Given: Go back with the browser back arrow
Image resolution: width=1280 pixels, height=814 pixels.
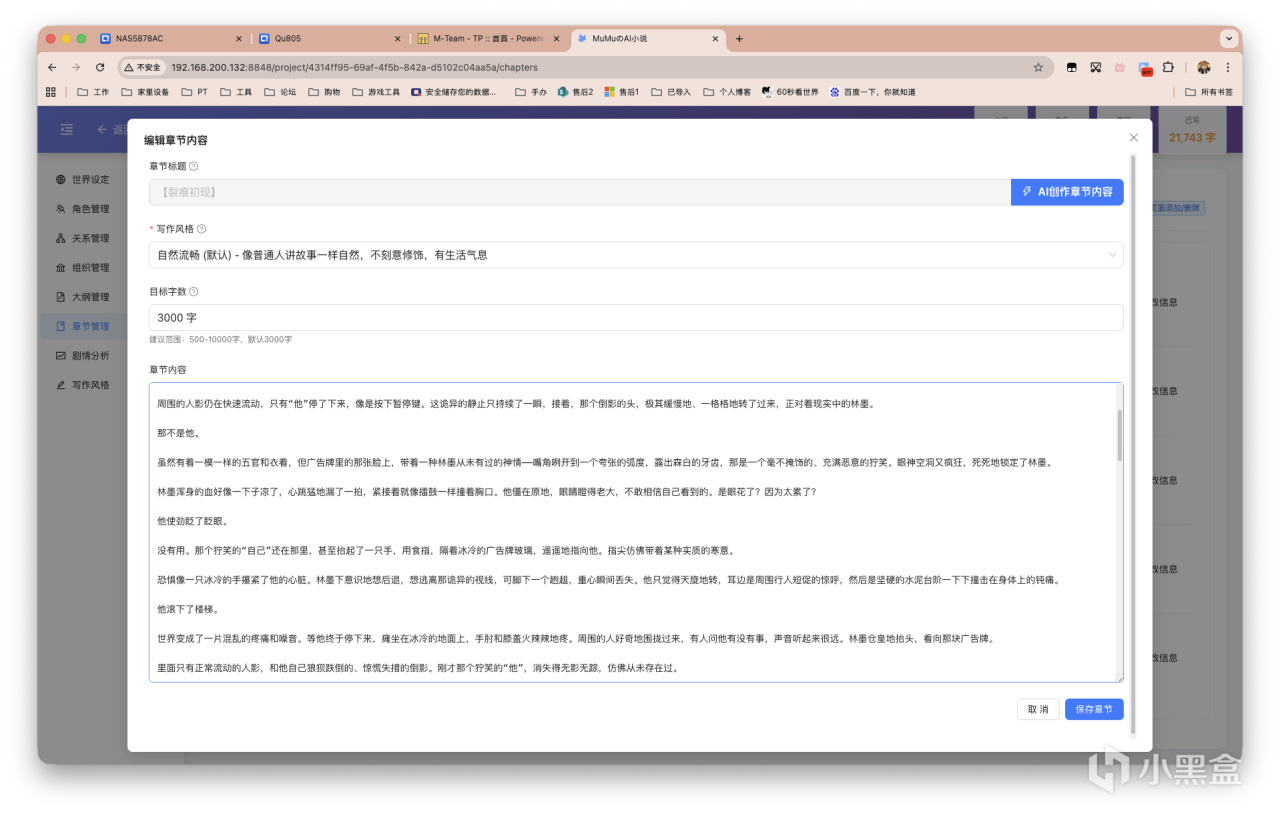Looking at the screenshot, I should coord(52,67).
